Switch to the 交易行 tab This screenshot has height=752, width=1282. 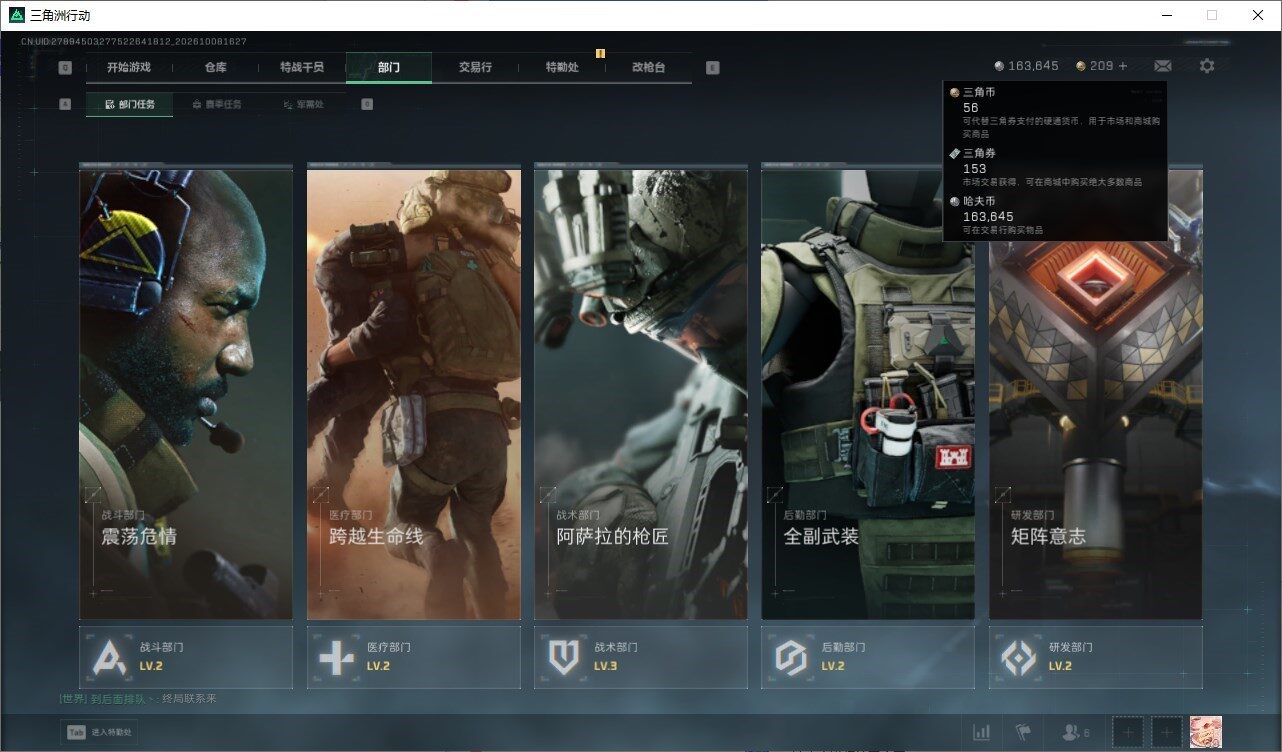(x=475, y=68)
